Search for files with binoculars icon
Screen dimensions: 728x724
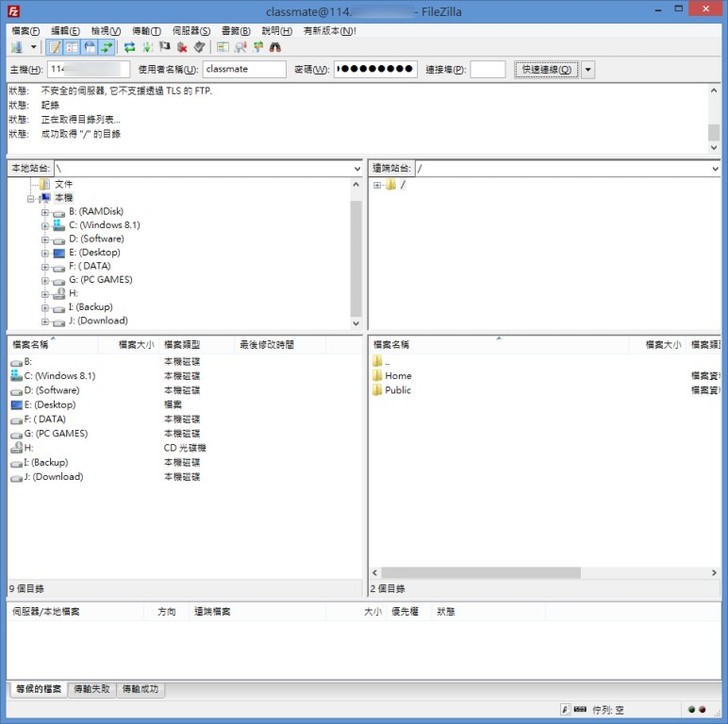click(275, 47)
